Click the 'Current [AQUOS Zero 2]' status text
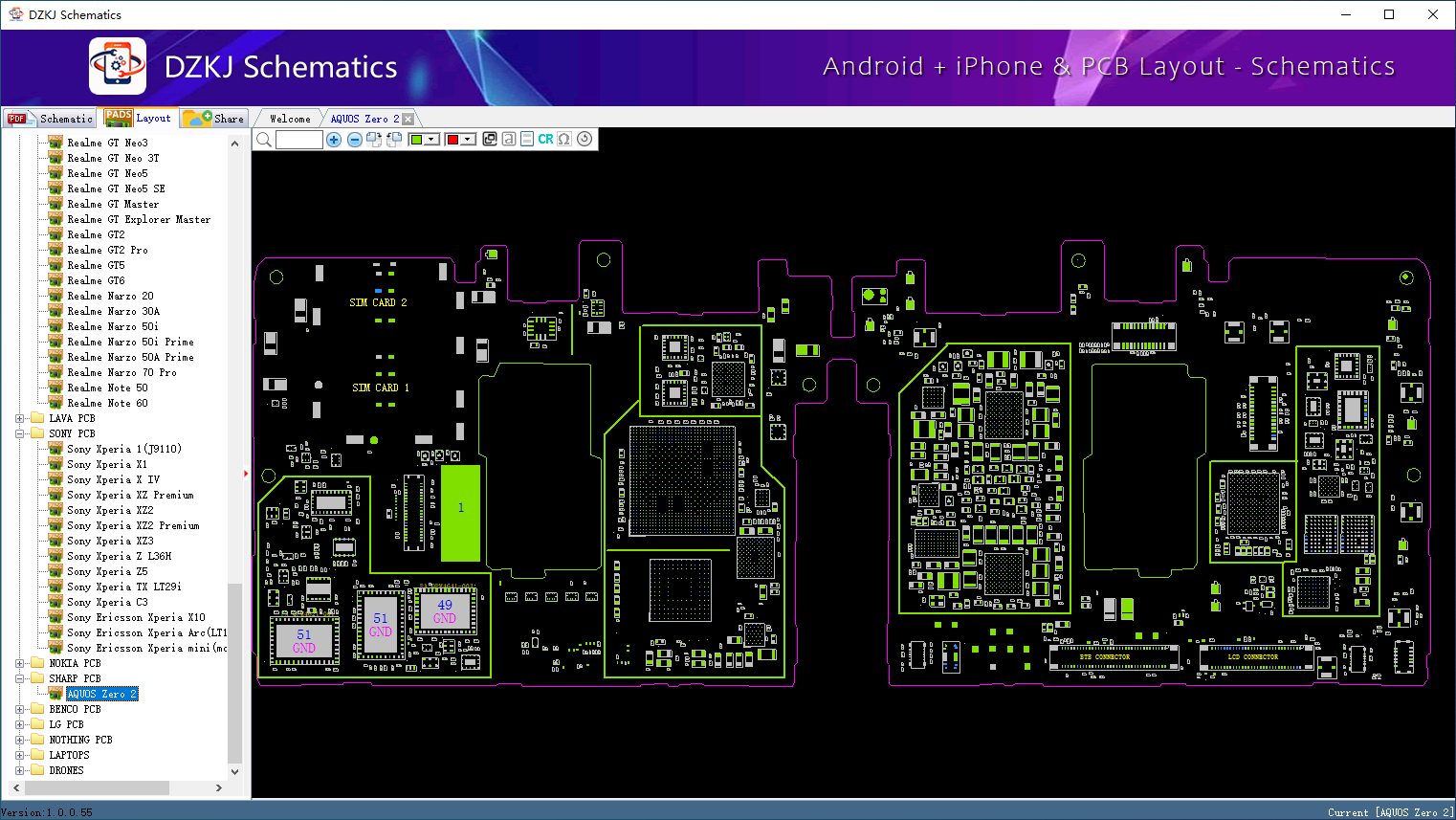The height and width of the screenshot is (820, 1456). click(x=1390, y=812)
